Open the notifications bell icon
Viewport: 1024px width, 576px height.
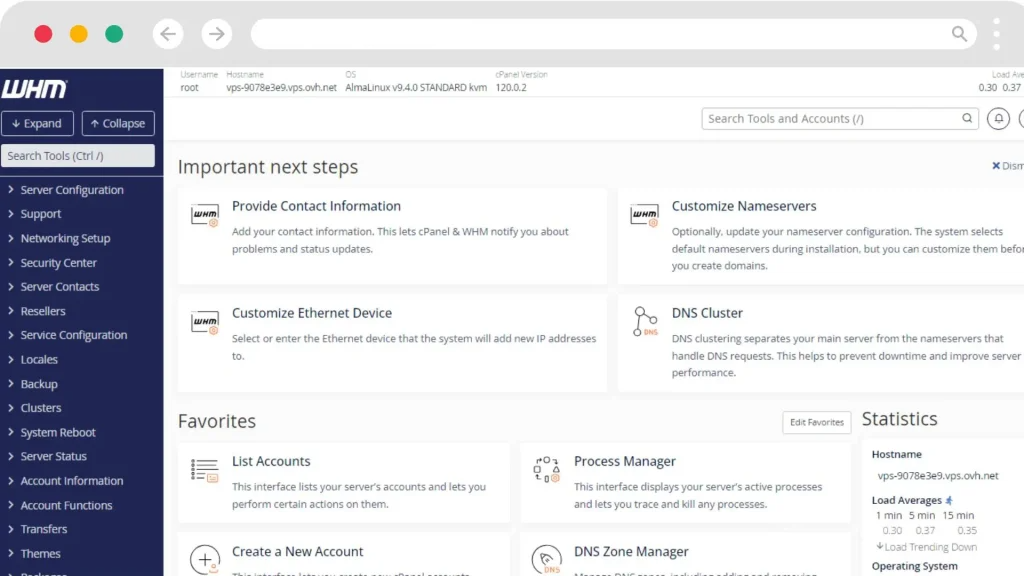(x=998, y=118)
